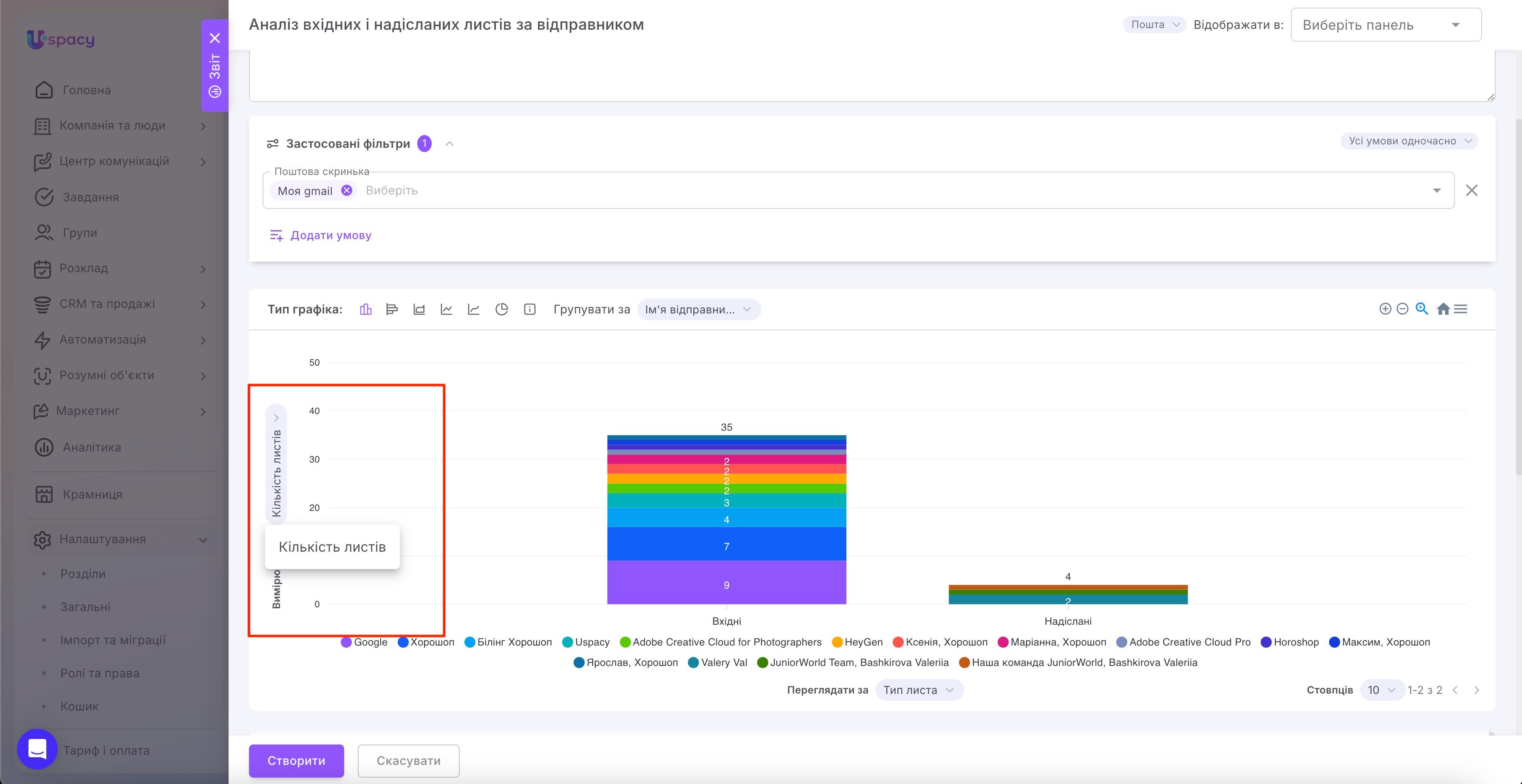
Task: Open the chat support widget
Action: click(x=37, y=749)
